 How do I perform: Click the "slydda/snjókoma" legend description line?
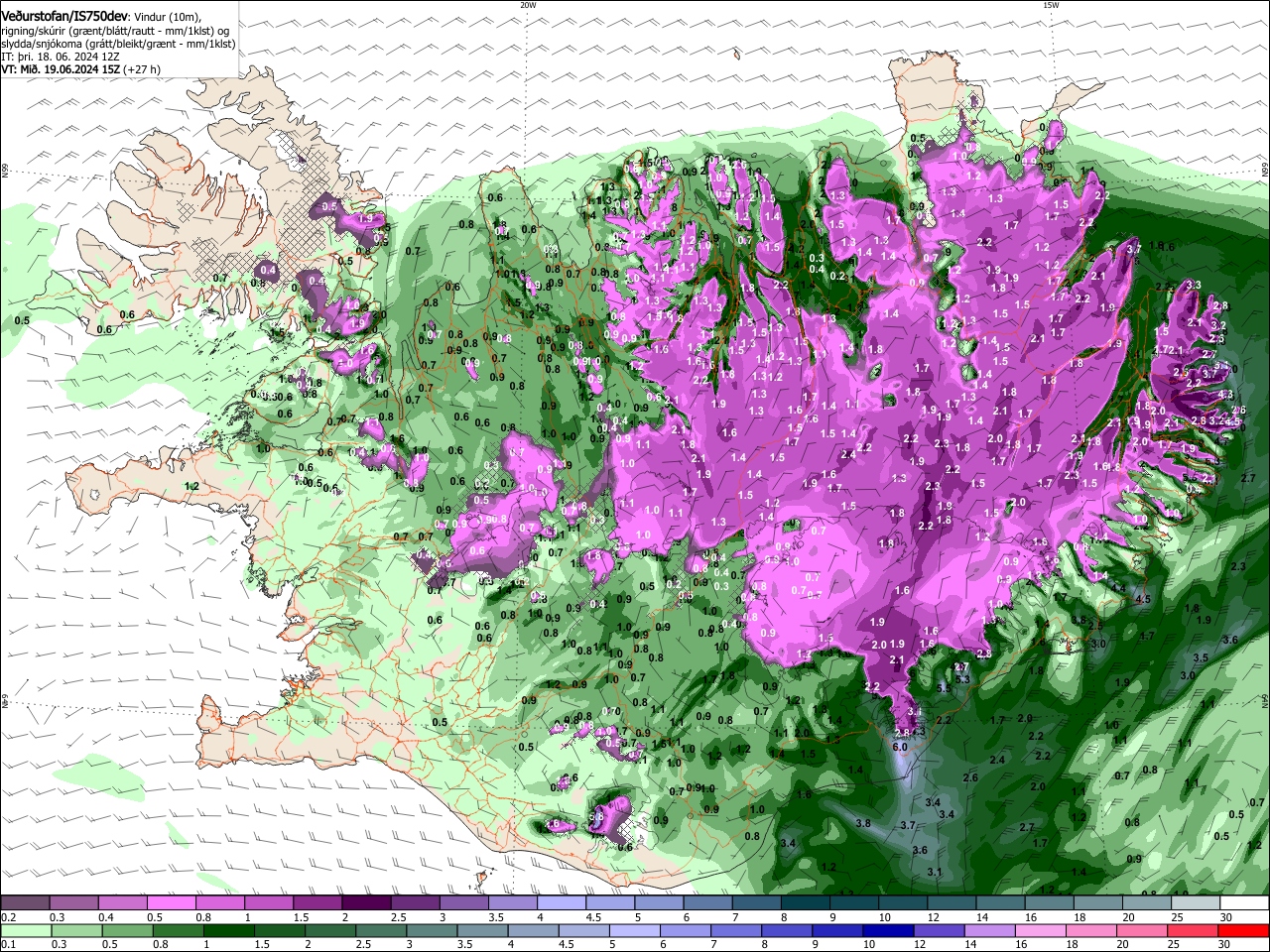coord(117,44)
